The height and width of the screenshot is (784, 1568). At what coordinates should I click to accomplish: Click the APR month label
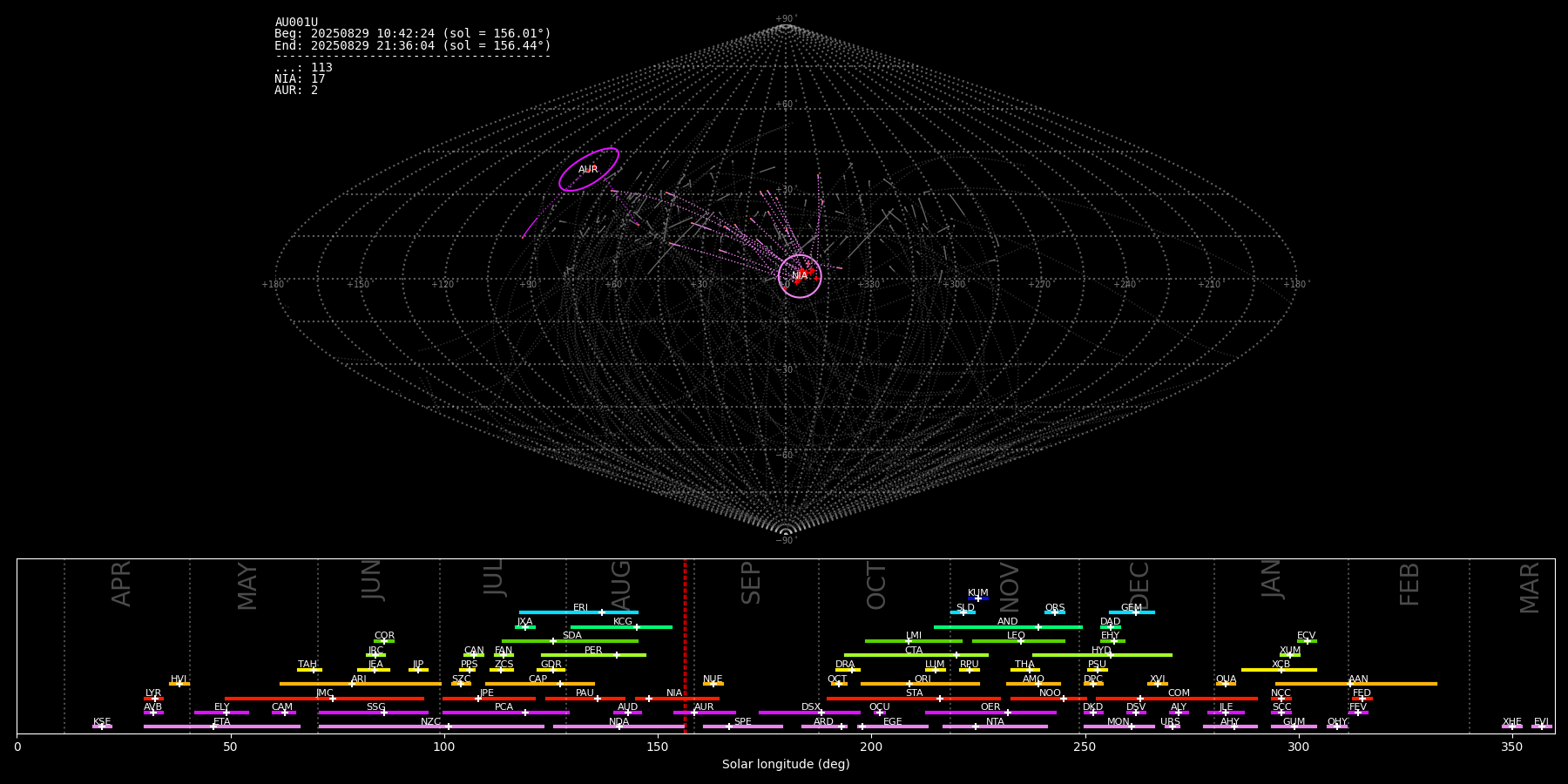click(121, 584)
